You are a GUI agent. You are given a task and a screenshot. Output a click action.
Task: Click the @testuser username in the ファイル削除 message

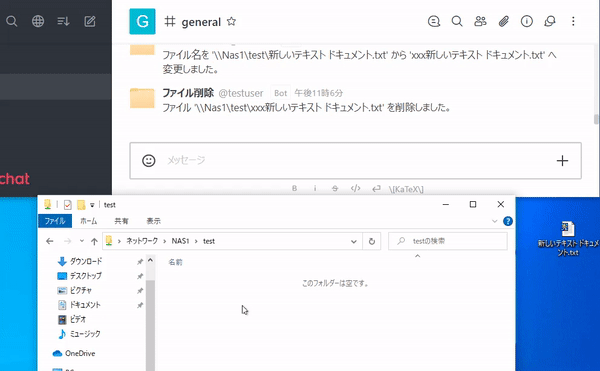[x=241, y=93]
